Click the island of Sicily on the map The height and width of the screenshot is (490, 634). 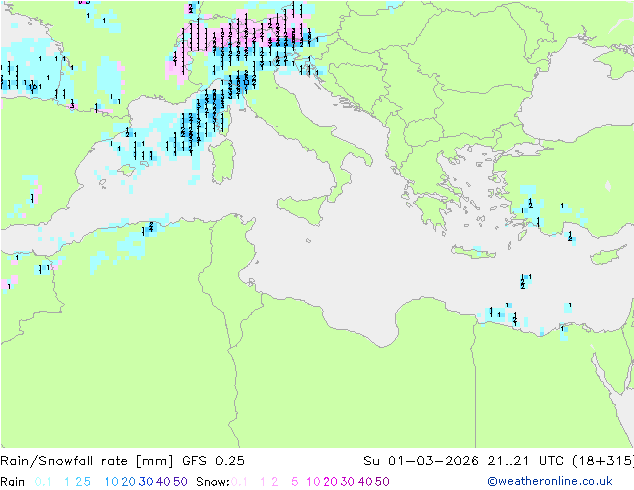click(304, 208)
